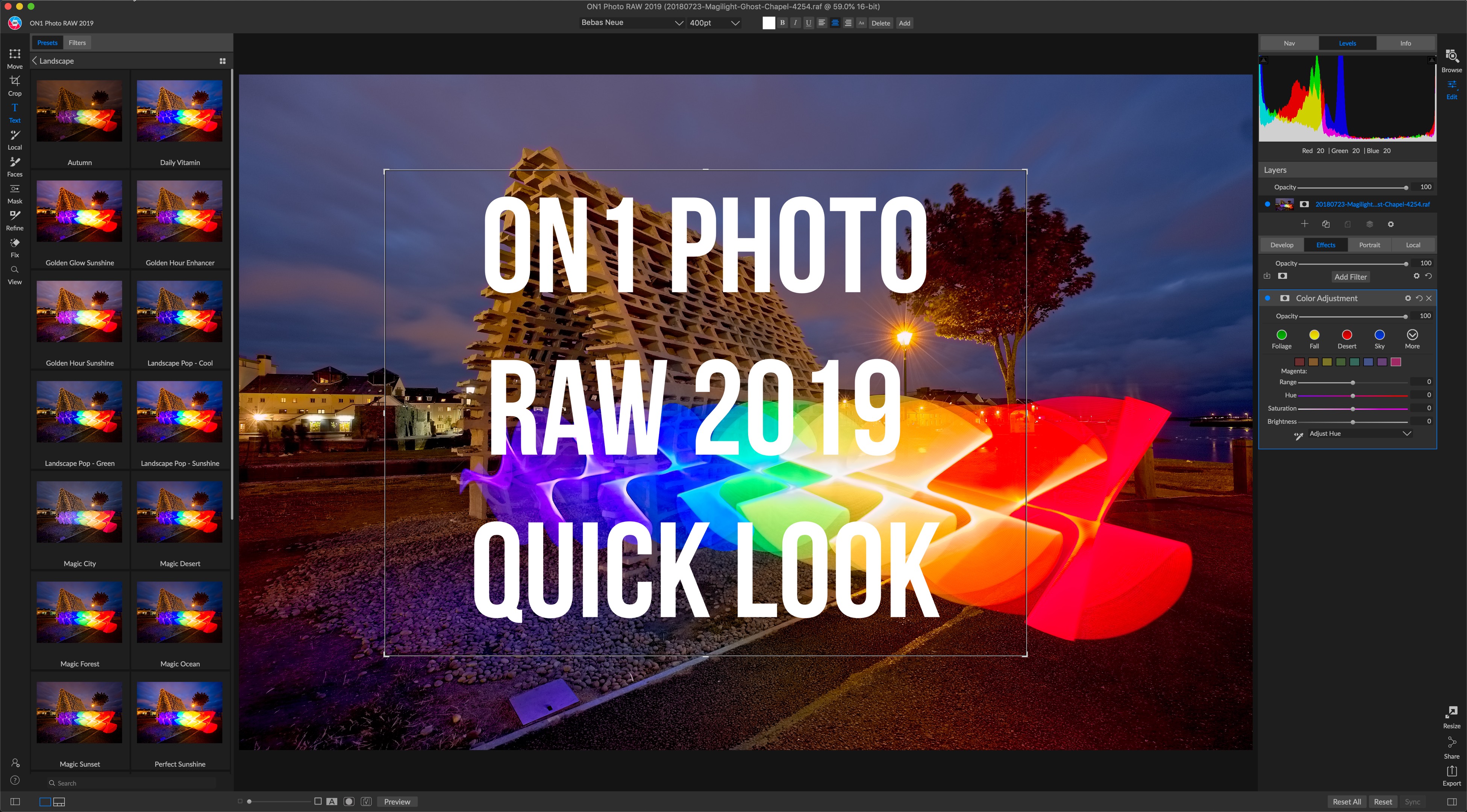
Task: Switch to filmstrip view layout
Action: tap(59, 802)
